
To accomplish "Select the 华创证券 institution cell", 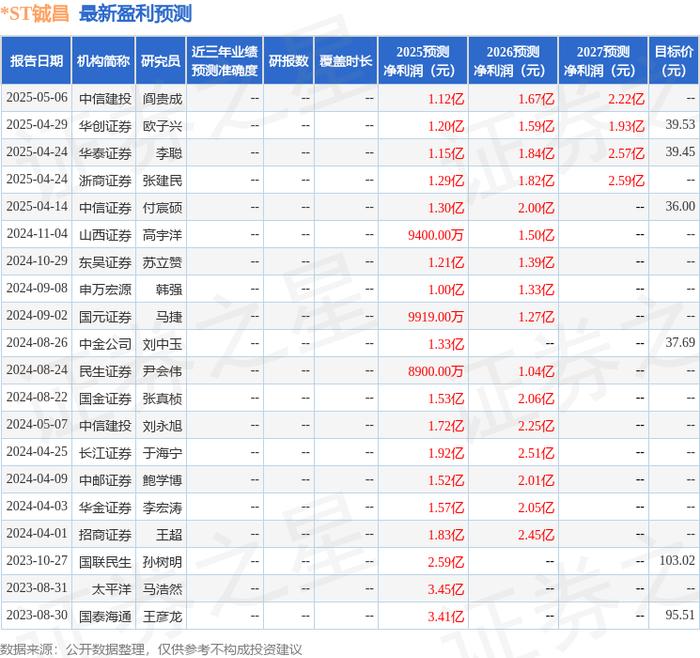I will (105, 126).
